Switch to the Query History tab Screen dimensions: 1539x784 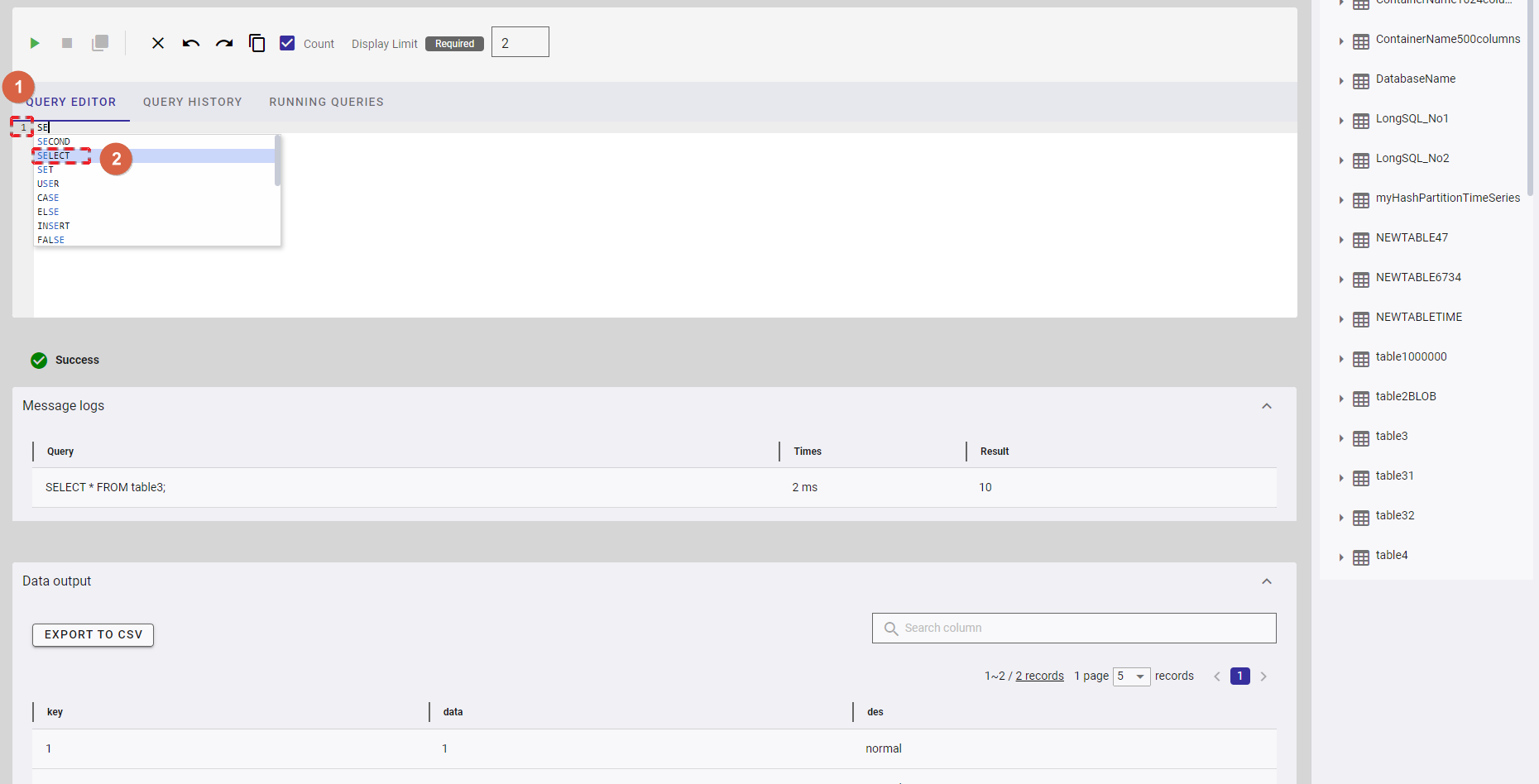pos(192,102)
